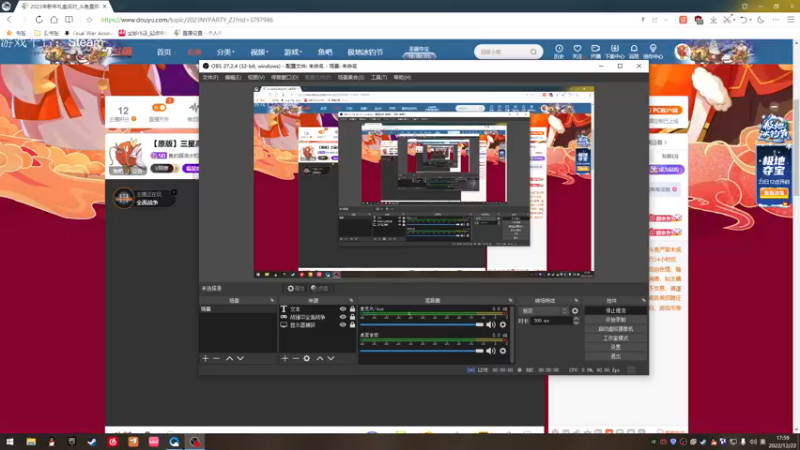Unlock the game capture source lock icon

(x=352, y=317)
